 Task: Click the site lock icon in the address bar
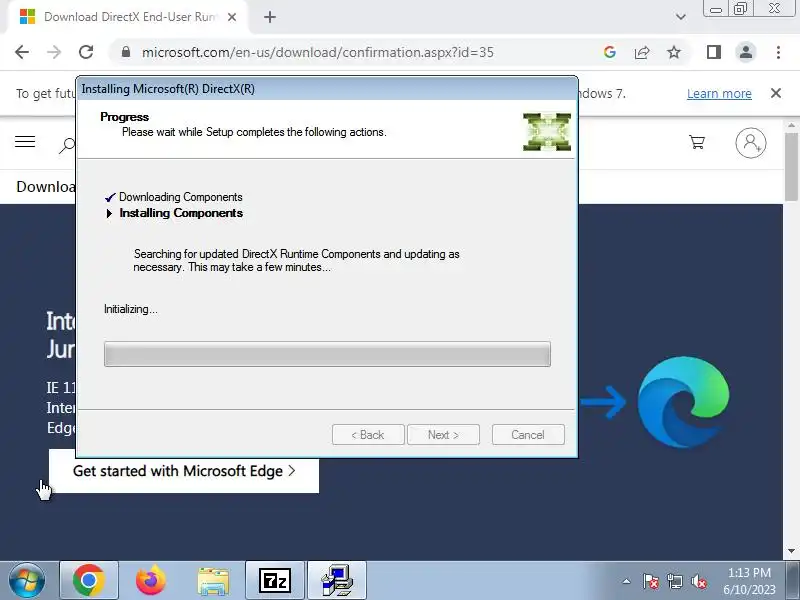(126, 52)
